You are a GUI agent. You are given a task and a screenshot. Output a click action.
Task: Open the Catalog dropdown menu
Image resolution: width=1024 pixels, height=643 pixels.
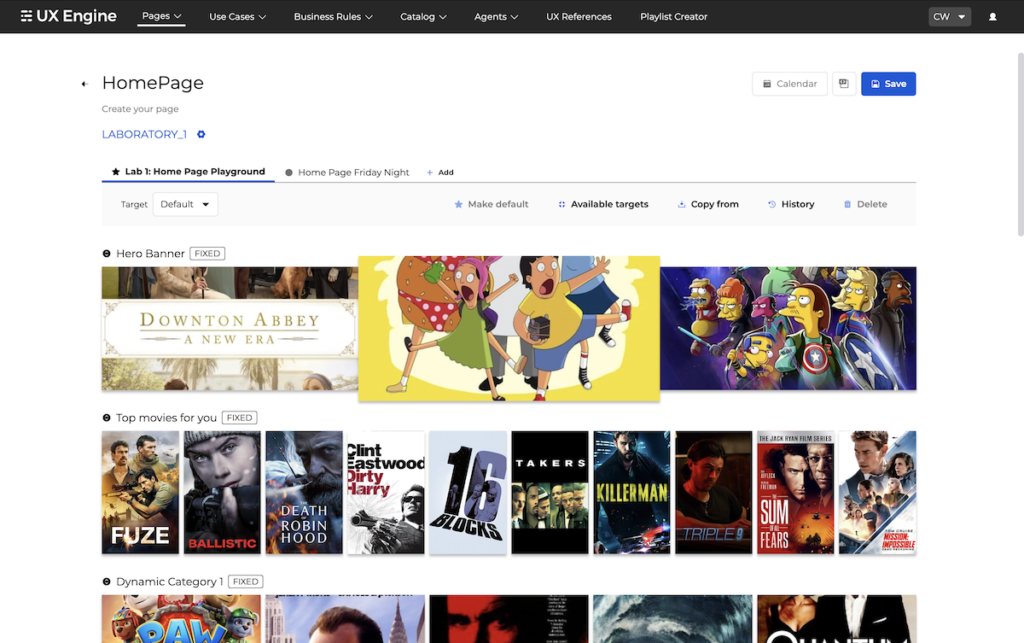point(423,17)
